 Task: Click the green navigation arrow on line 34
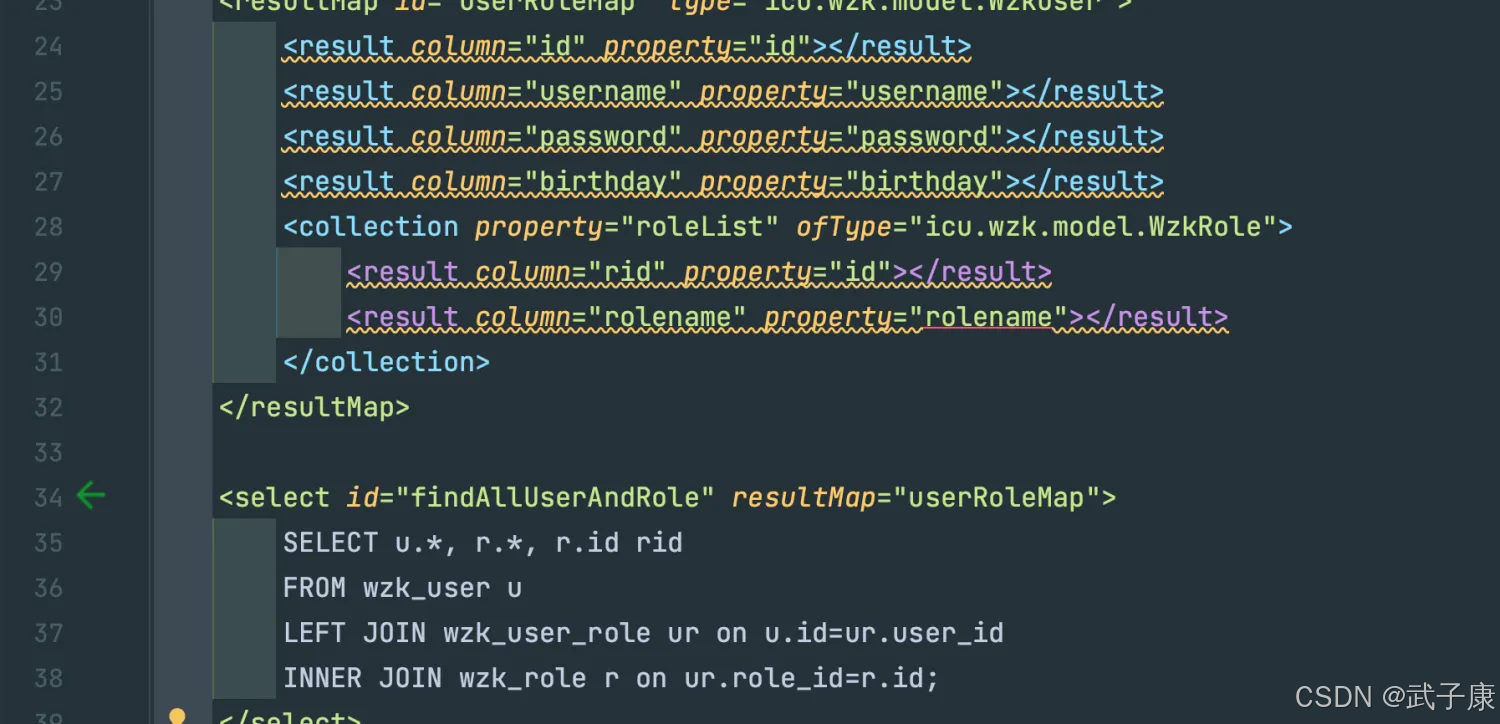click(x=91, y=495)
